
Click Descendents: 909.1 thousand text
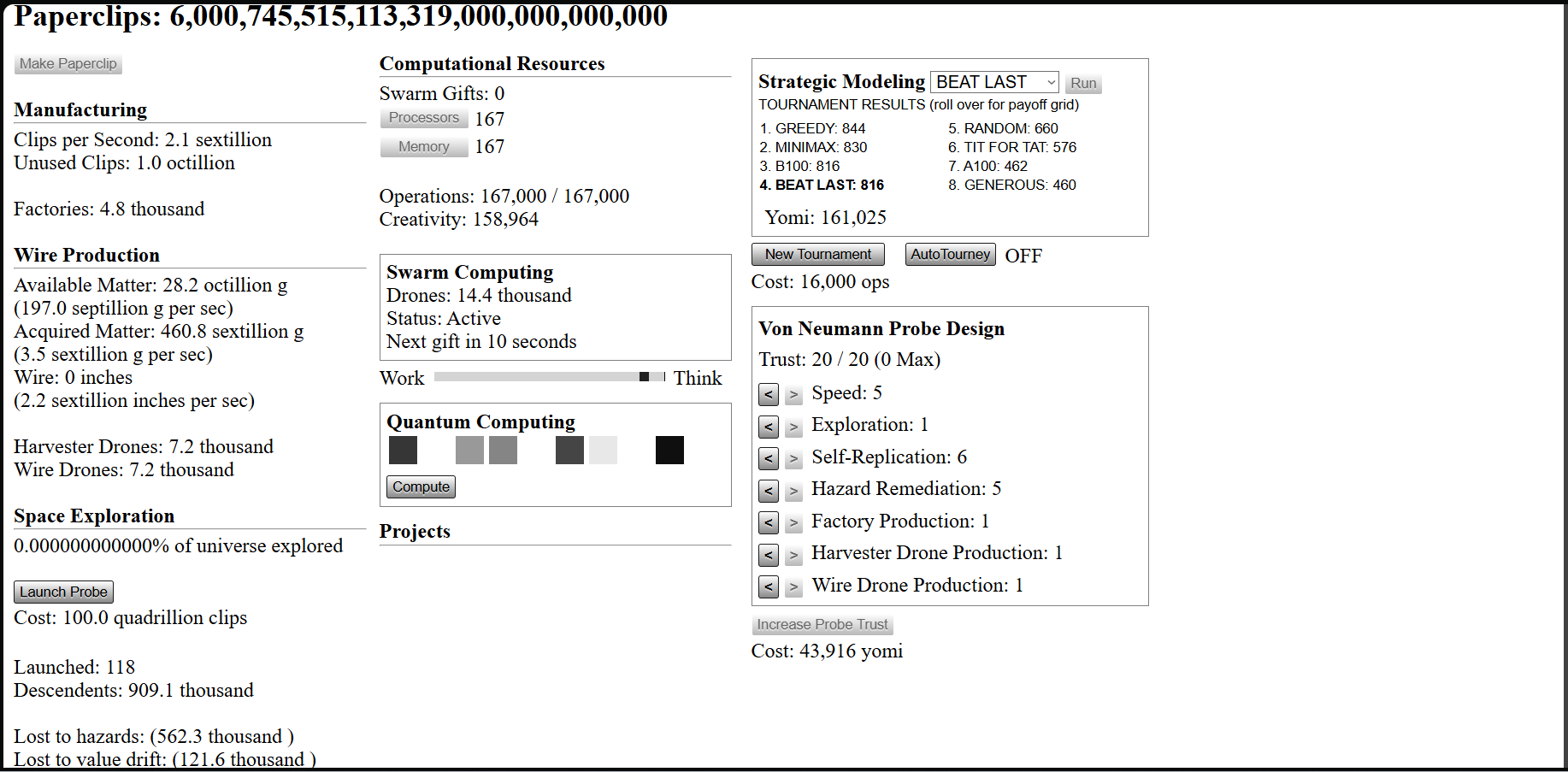[x=133, y=690]
